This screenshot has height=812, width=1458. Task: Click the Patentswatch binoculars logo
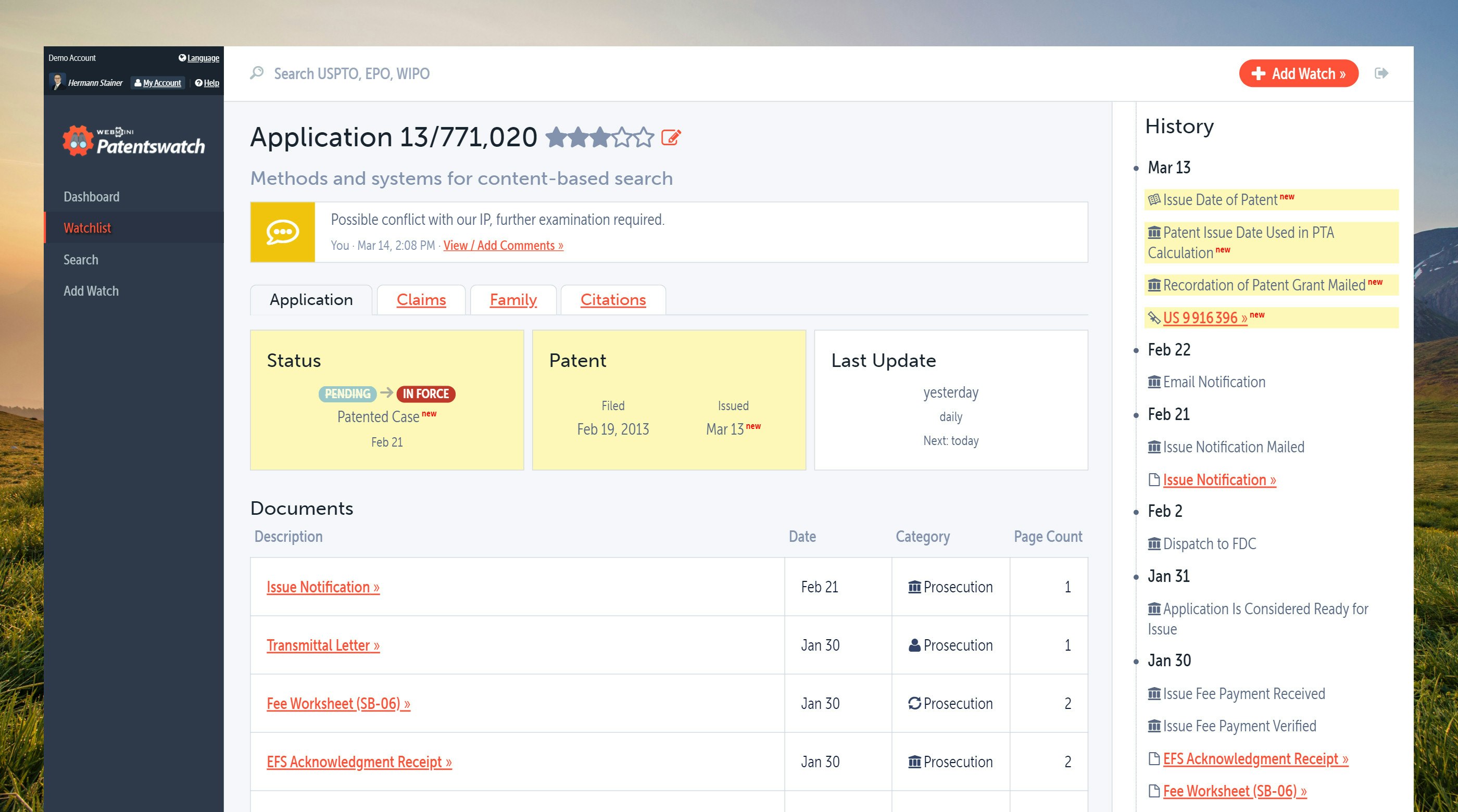coord(78,141)
